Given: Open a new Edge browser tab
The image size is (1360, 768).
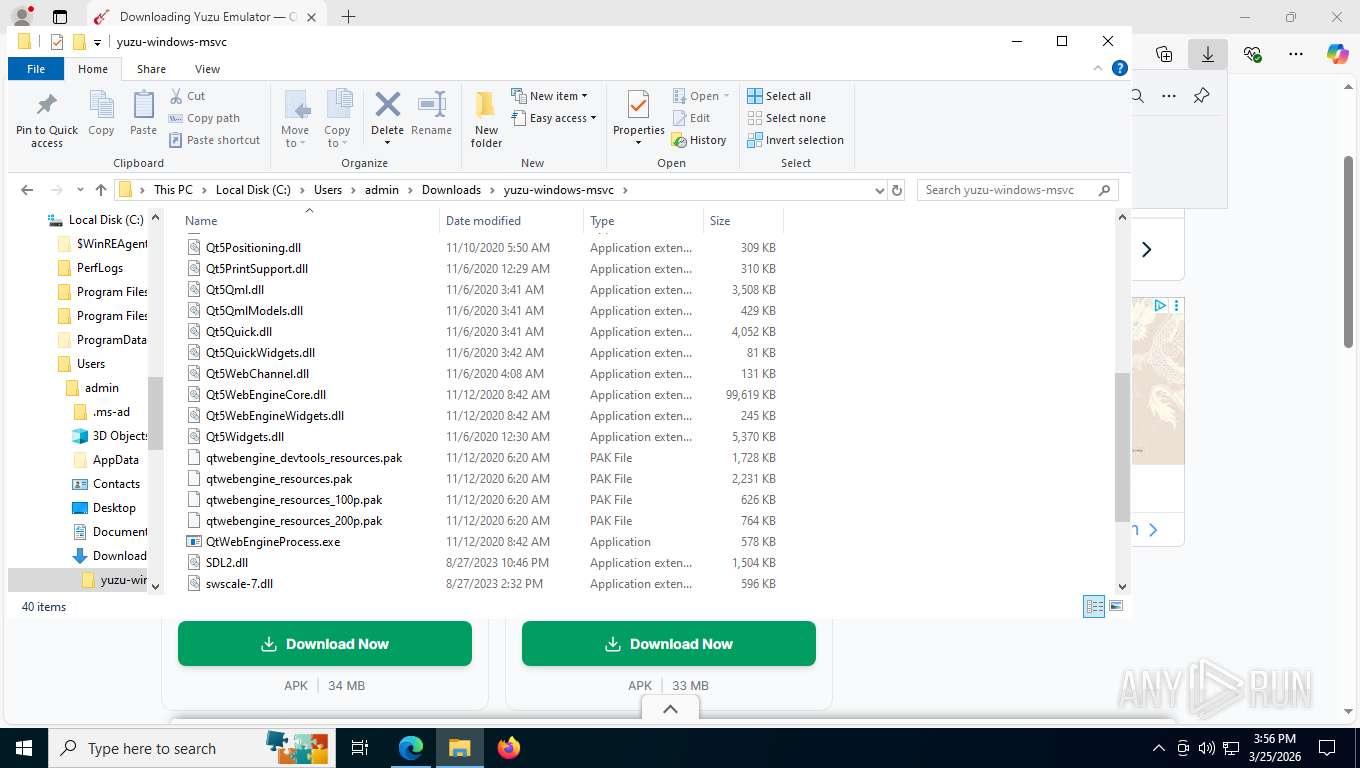Looking at the screenshot, I should 348,17.
